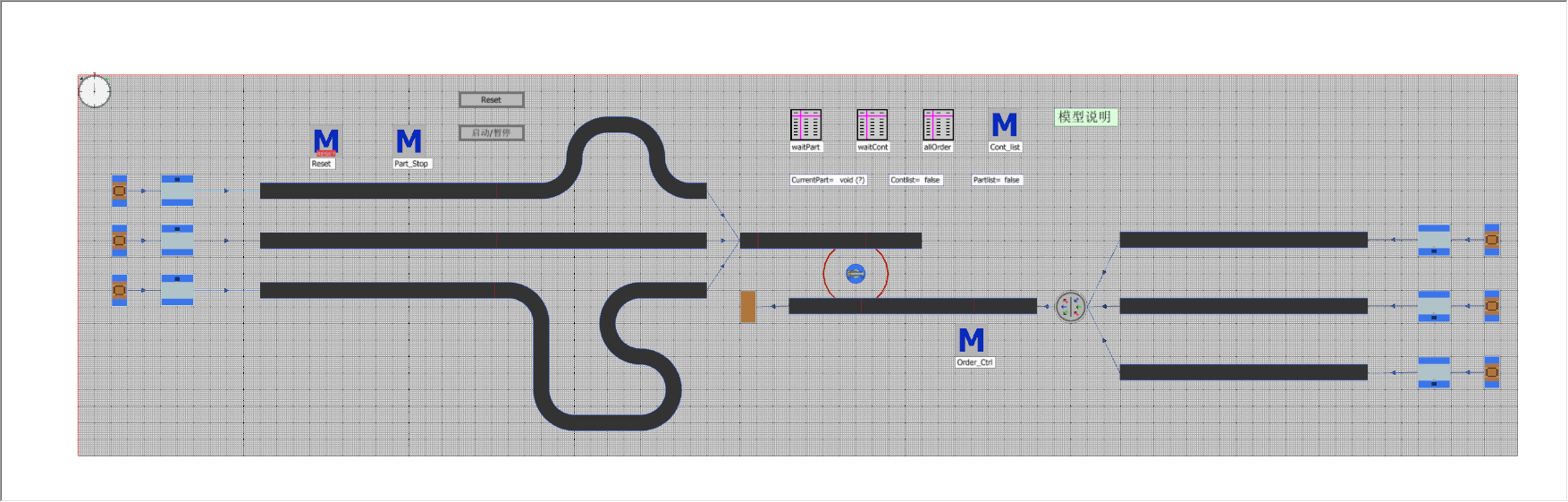Click the 'Order_Ctrl' label text
The image size is (1568, 502).
coord(974,362)
